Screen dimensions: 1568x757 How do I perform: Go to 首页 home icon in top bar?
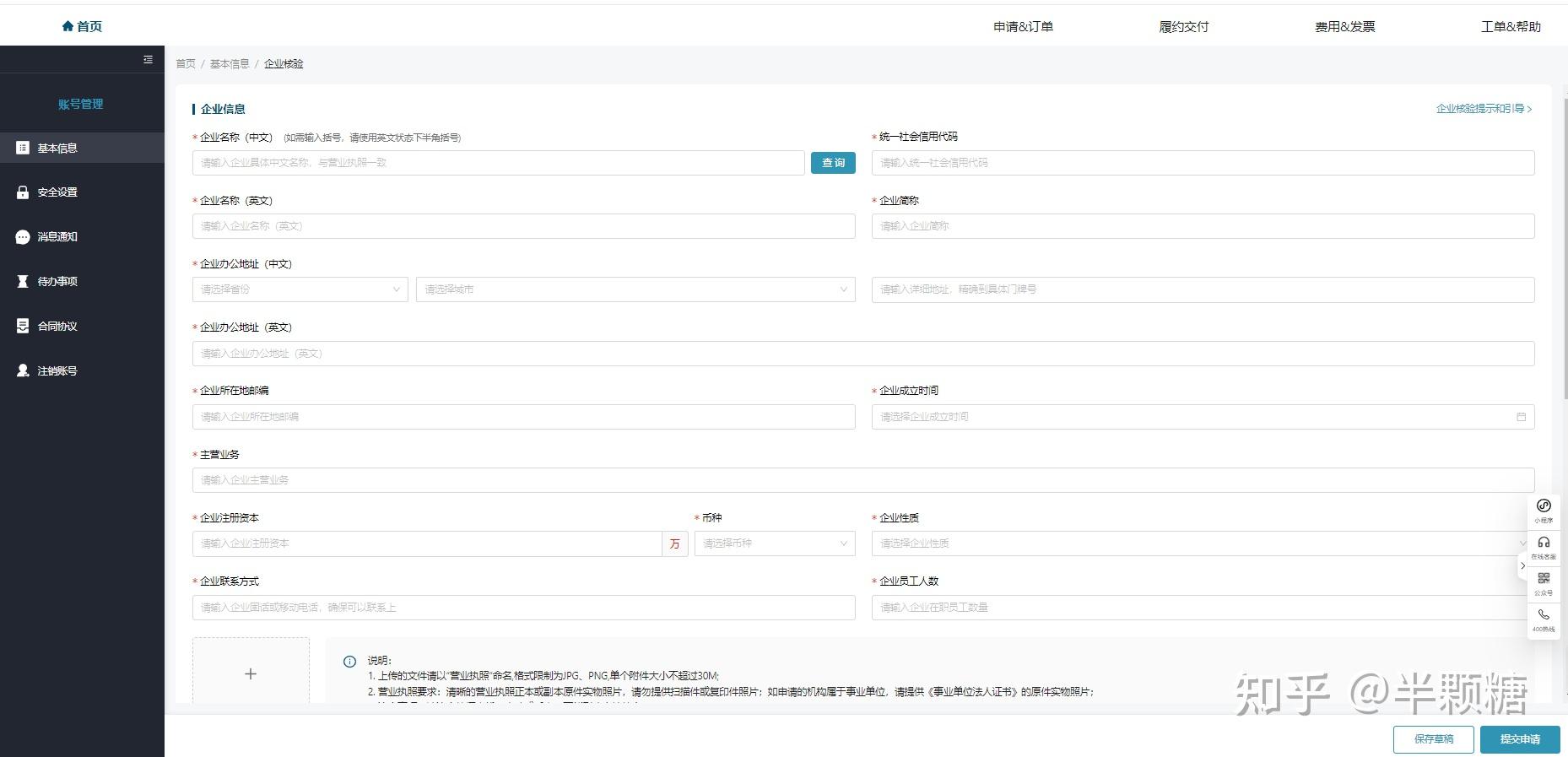[82, 26]
